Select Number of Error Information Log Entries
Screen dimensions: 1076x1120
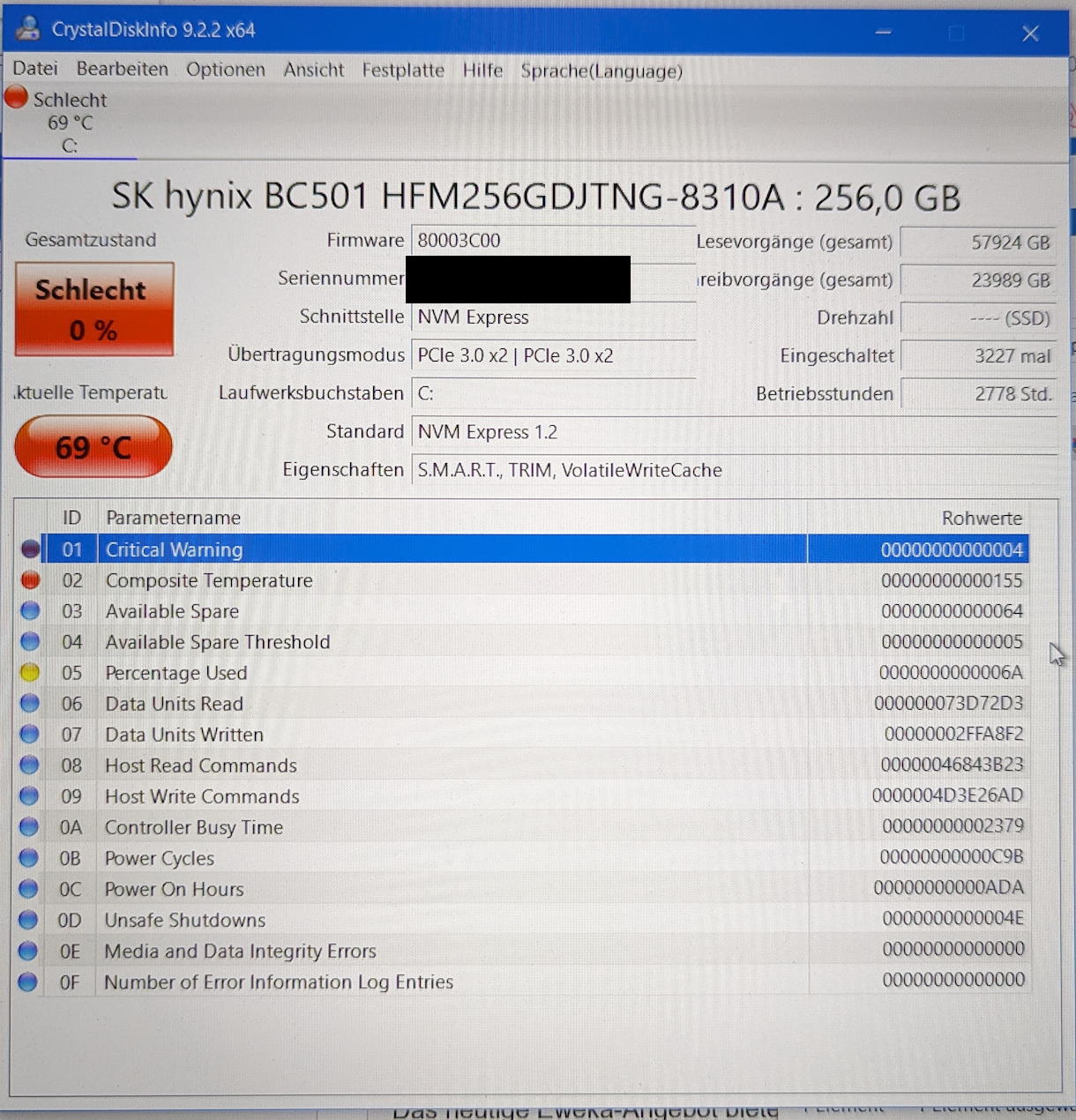pyautogui.click(x=279, y=982)
